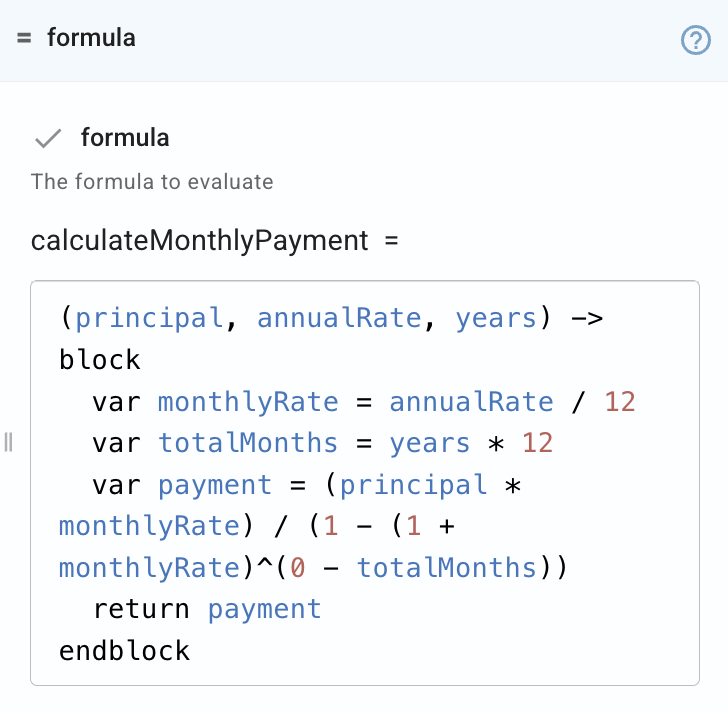Viewport: 728px width, 712px height.
Task: Click "payment" in its var declaration
Action: [x=215, y=485]
